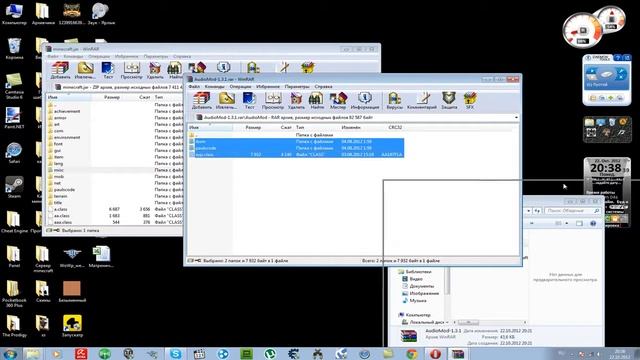Select environment folder in minecraft.jar window

point(67,137)
